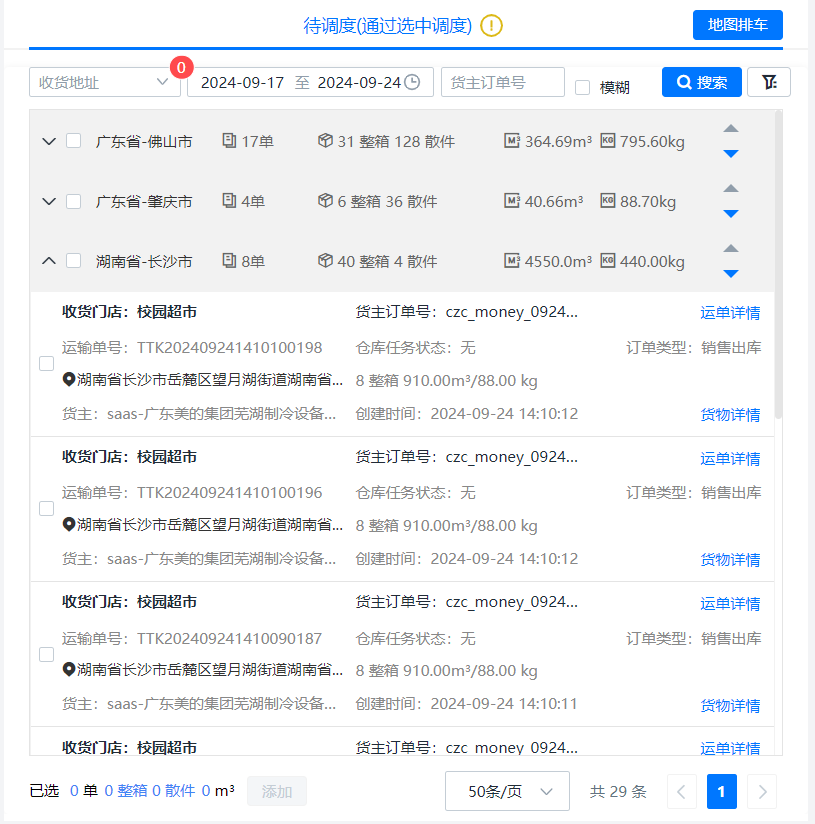Click the filter settings icon button

(x=769, y=82)
